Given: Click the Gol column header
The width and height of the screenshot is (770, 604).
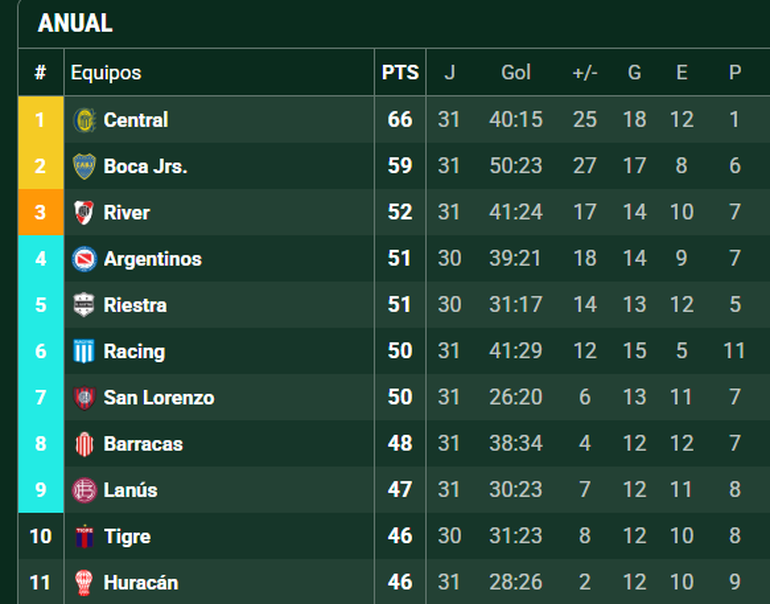Looking at the screenshot, I should point(516,73).
